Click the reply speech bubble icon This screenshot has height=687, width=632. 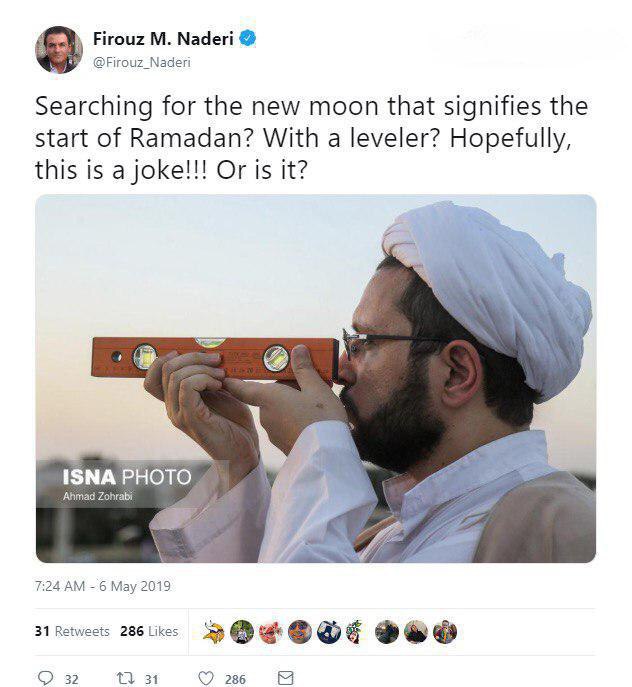coord(45,678)
